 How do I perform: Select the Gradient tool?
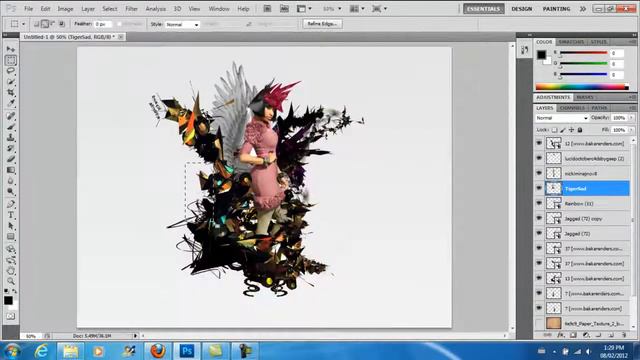coord(11,170)
